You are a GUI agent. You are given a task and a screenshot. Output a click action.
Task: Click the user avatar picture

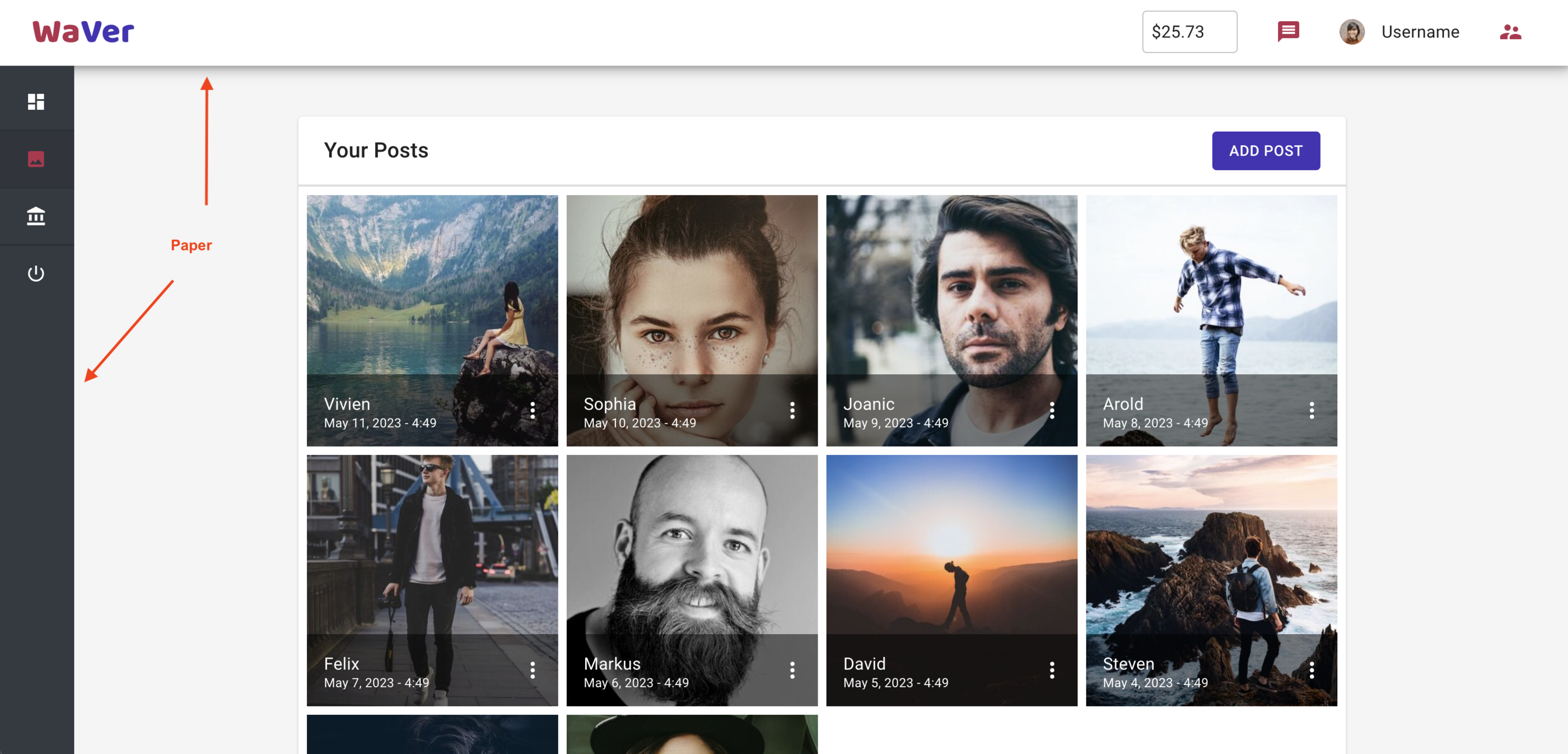(x=1351, y=32)
